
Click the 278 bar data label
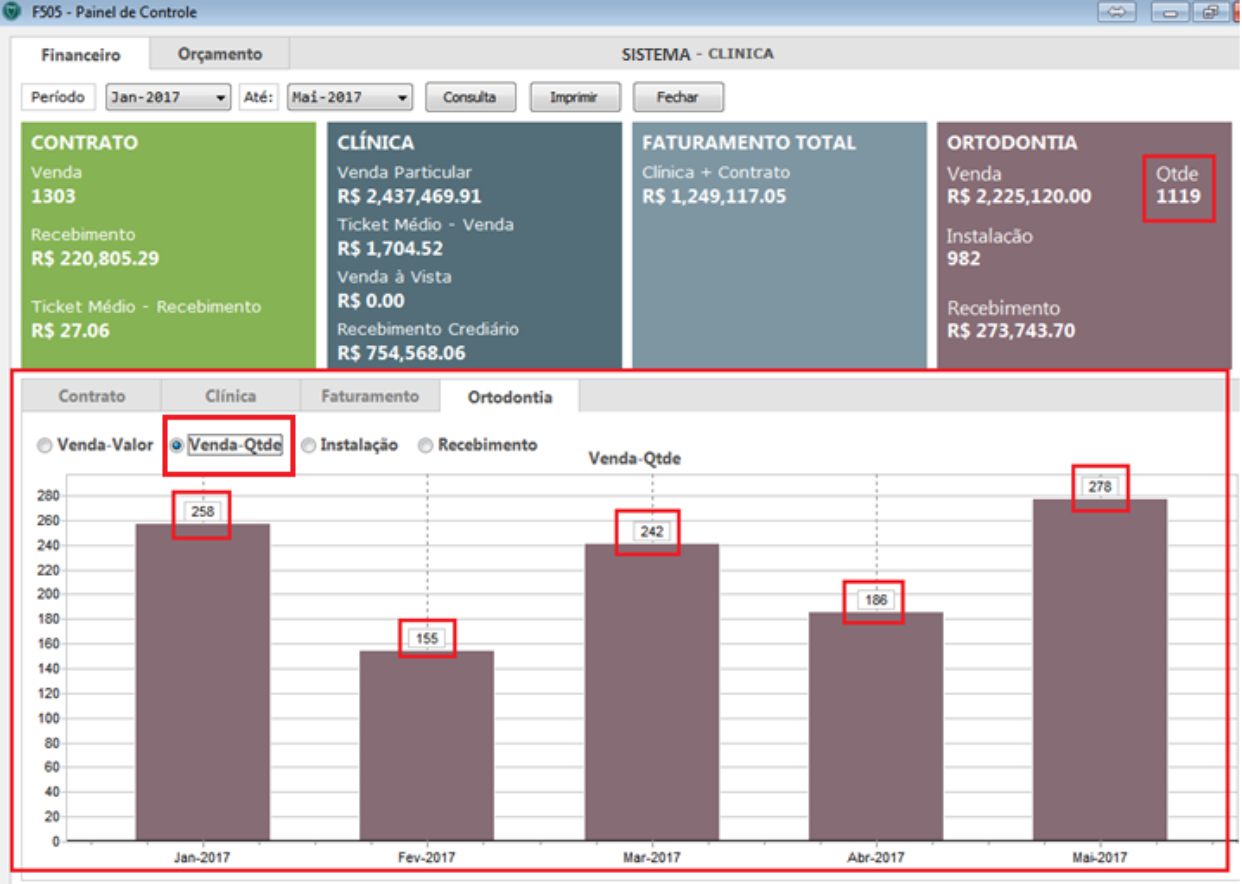(1100, 487)
